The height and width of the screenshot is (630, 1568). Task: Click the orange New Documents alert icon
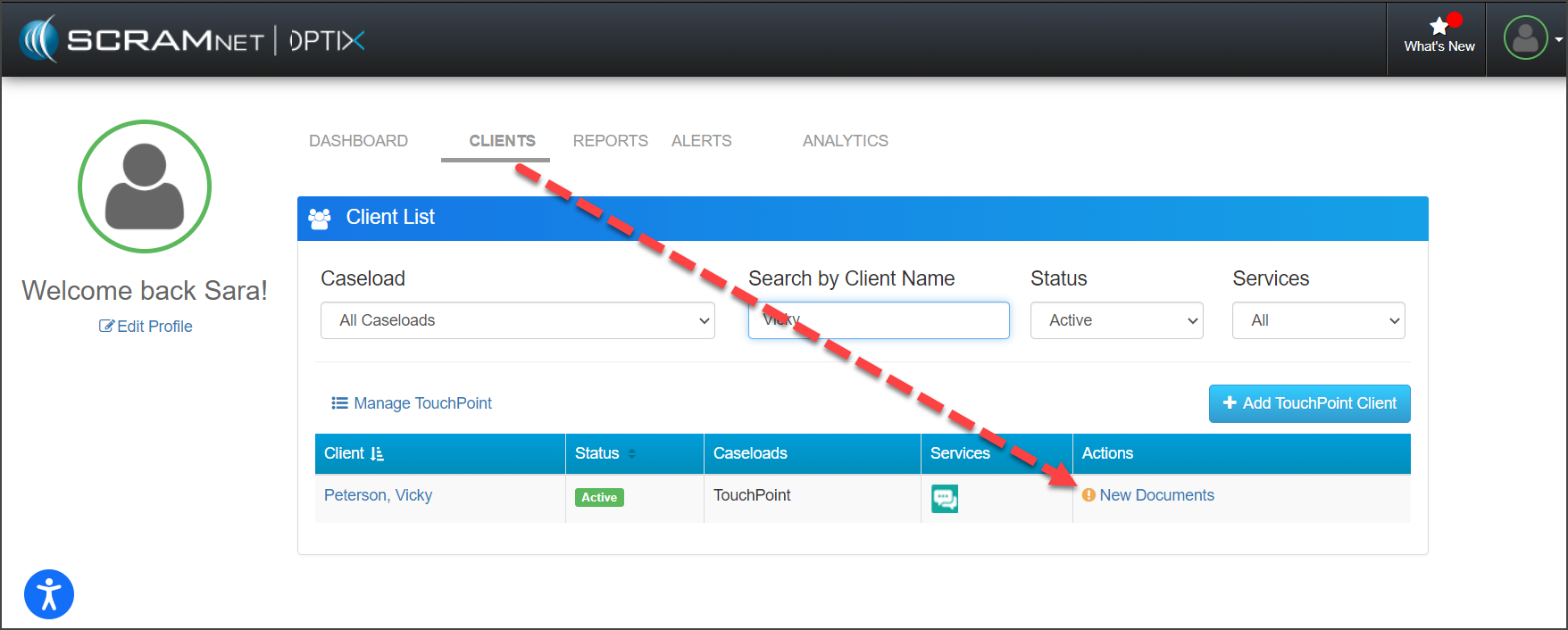coord(1088,495)
